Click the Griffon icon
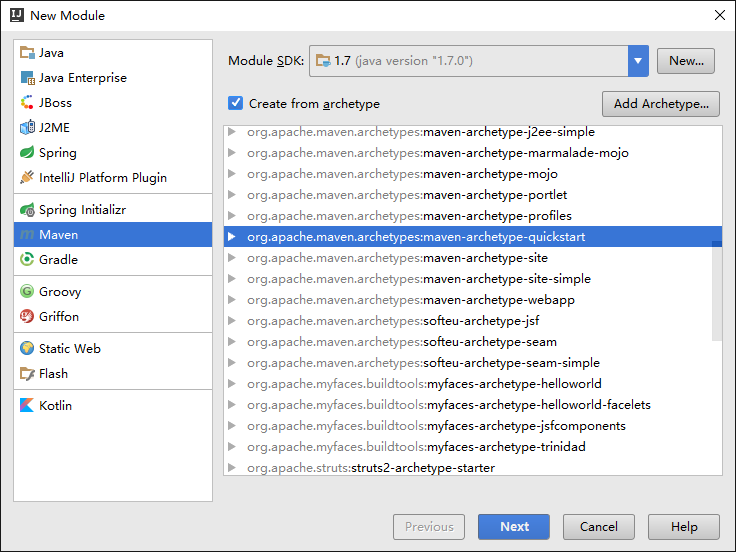This screenshot has width=736, height=552. coord(28,317)
